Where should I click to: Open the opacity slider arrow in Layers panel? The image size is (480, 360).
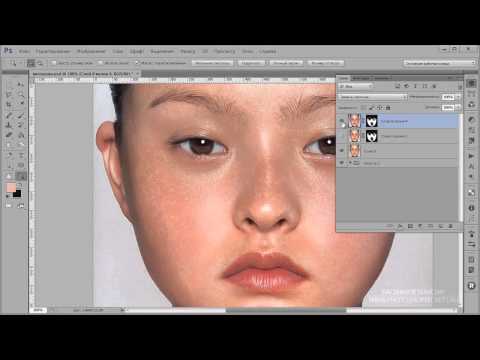pyautogui.click(x=458, y=97)
